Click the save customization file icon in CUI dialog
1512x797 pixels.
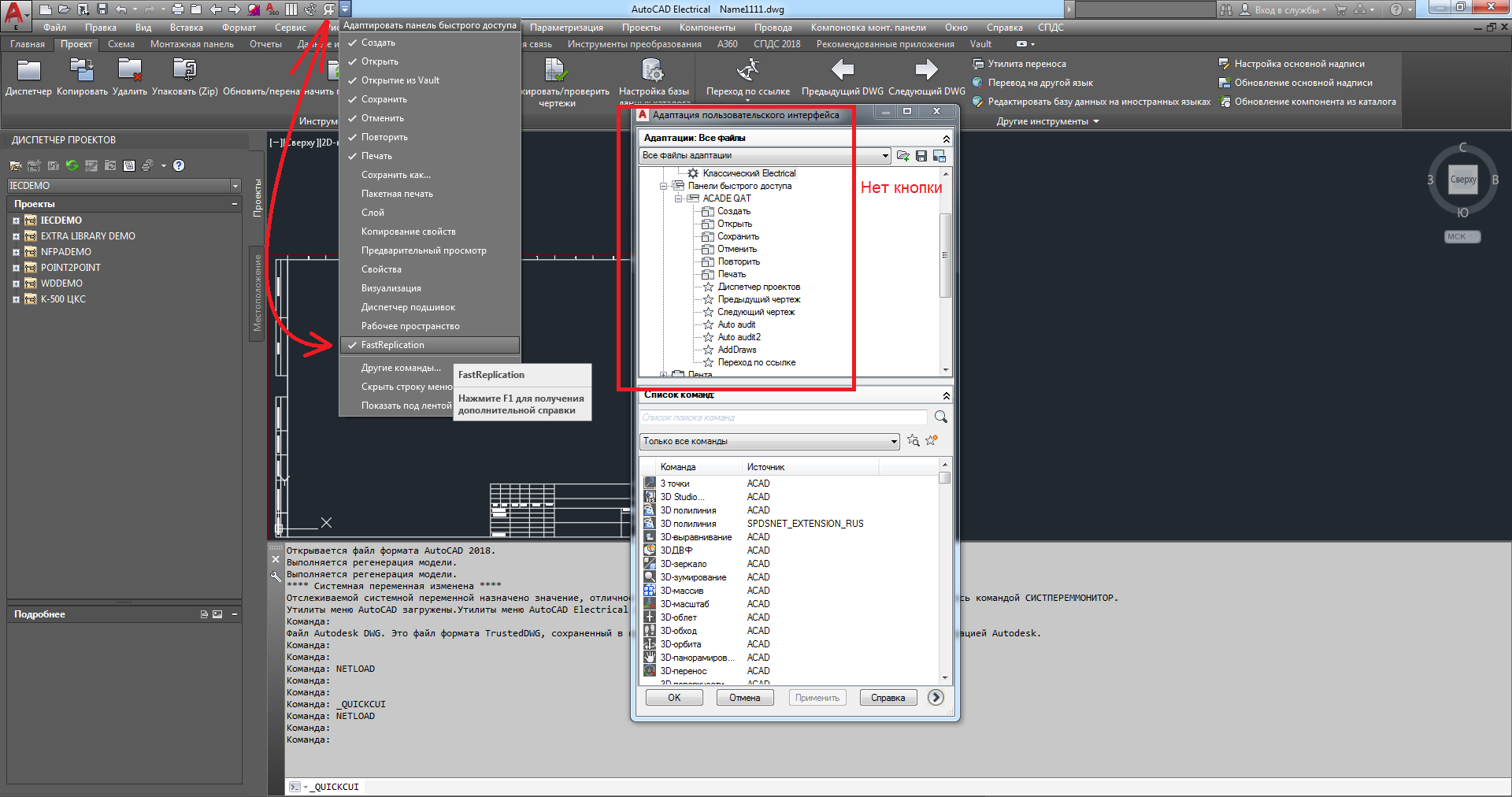pyautogui.click(x=921, y=156)
